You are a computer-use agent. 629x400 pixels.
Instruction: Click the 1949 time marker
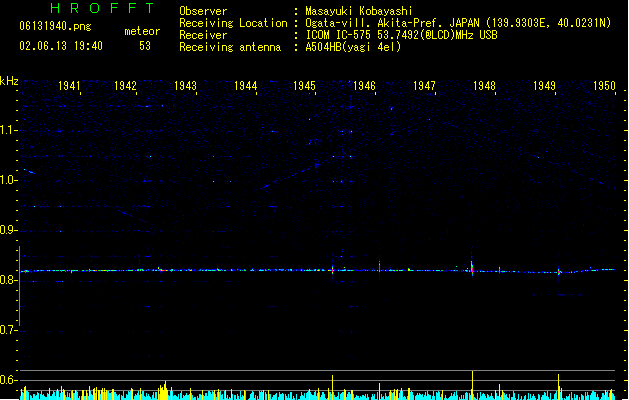(544, 86)
